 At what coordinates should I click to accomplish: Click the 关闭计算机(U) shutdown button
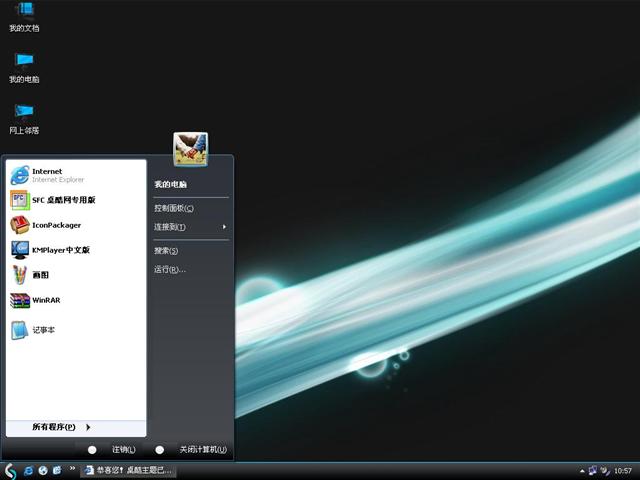191,449
